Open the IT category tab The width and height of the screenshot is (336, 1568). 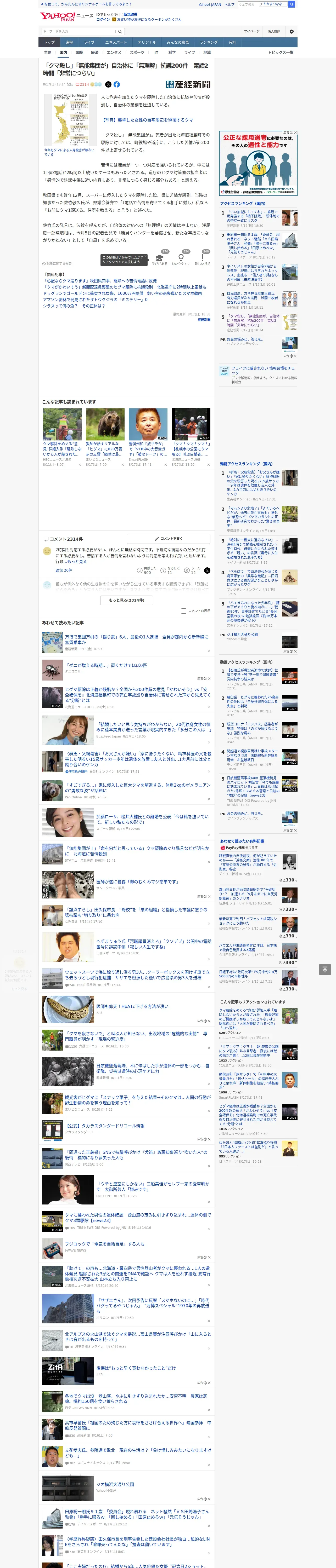pos(156,52)
